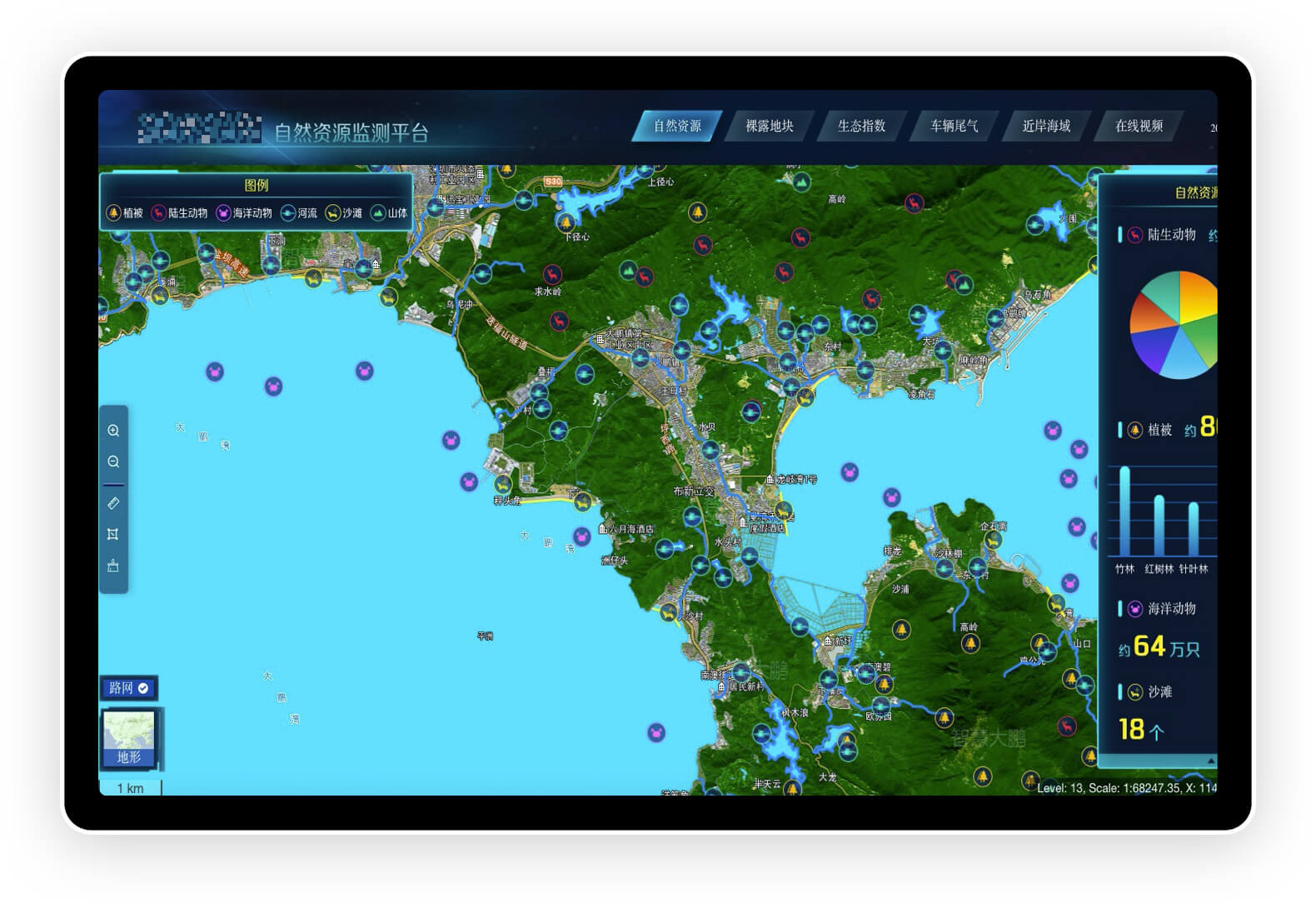Click the zoom out magnifier icon

[113, 461]
